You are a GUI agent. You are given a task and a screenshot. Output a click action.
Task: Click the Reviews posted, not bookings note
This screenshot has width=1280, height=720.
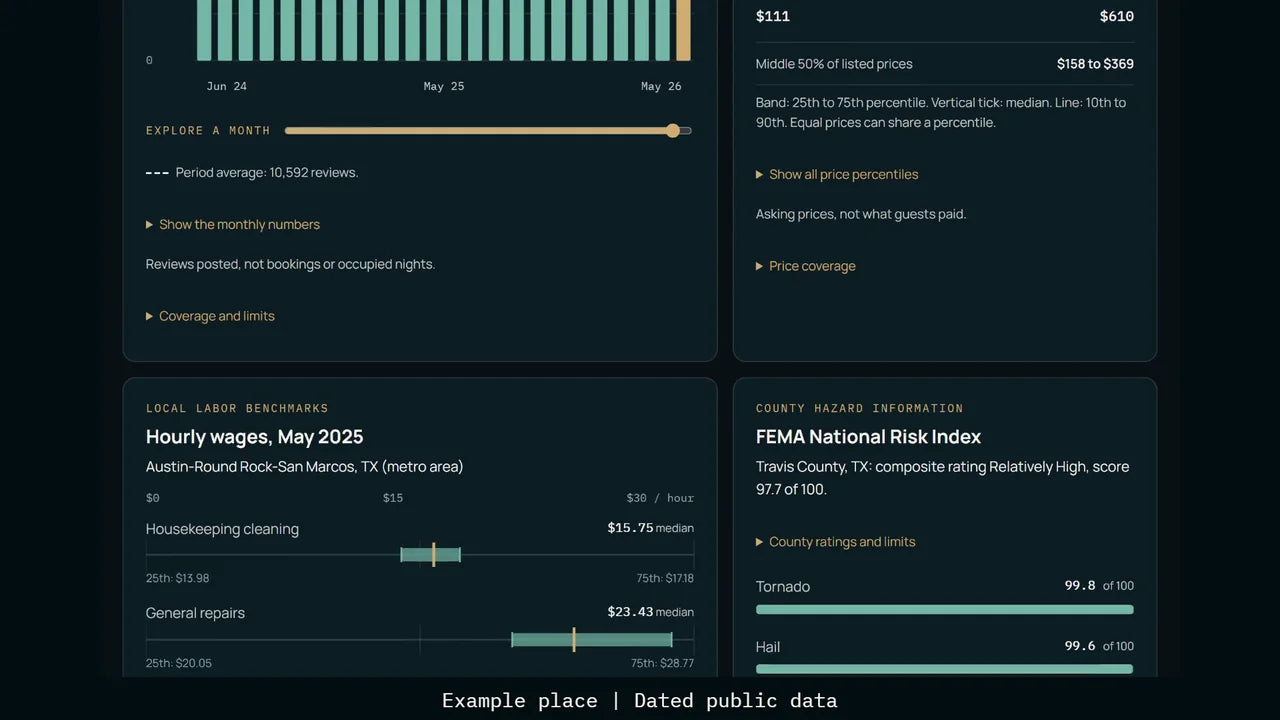click(x=290, y=264)
